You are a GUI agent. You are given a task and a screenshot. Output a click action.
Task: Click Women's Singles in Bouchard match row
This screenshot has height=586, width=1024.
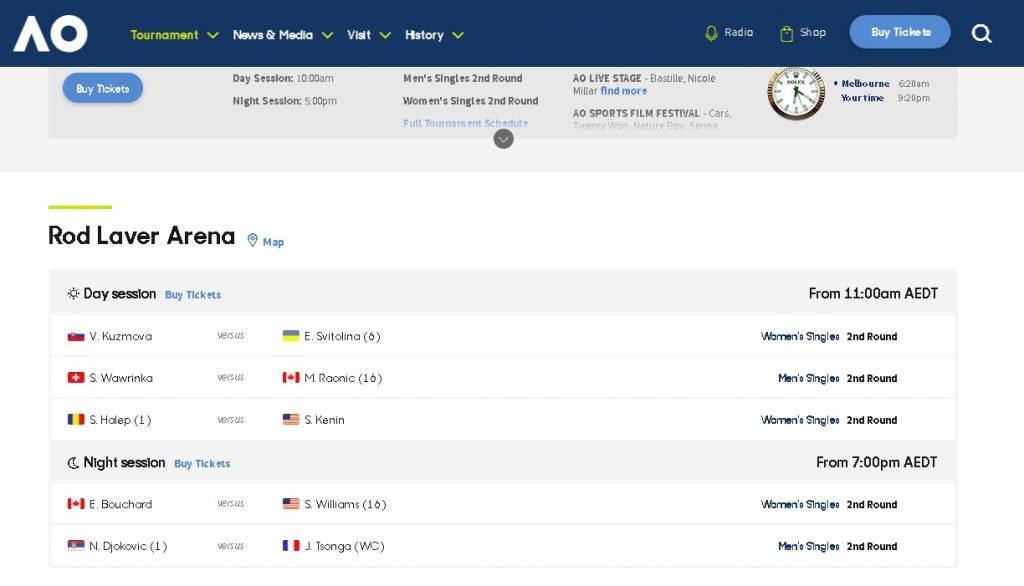pos(800,504)
